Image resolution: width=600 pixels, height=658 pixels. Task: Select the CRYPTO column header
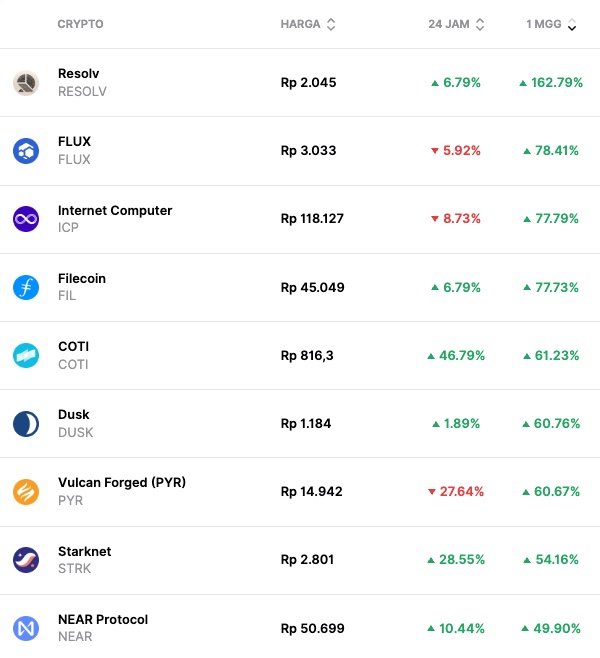point(80,24)
